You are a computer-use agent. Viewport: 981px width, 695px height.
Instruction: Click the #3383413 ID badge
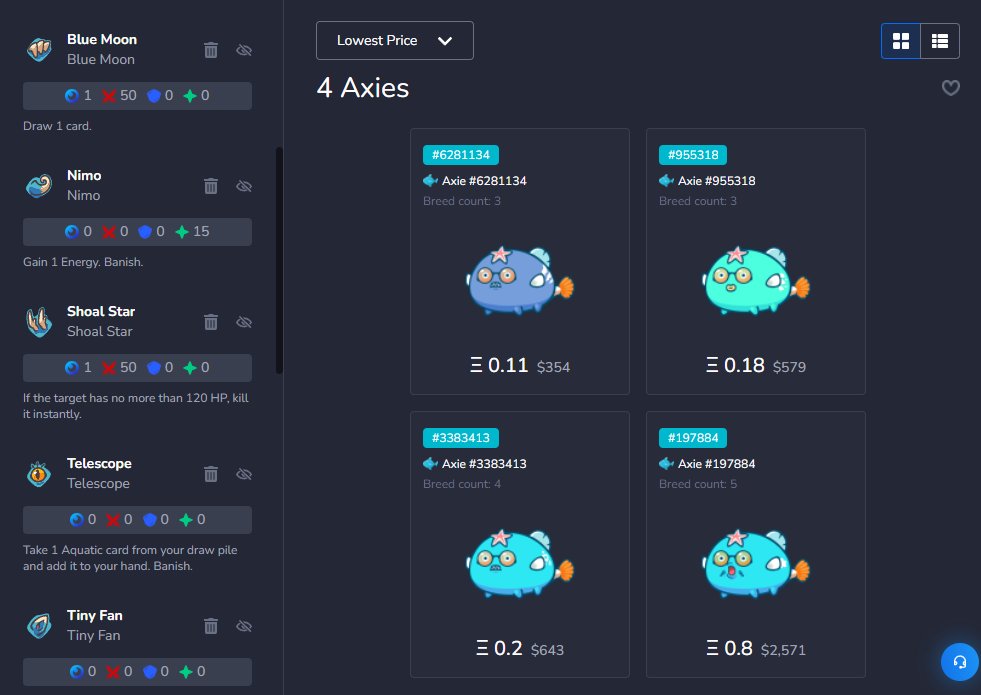click(x=460, y=437)
